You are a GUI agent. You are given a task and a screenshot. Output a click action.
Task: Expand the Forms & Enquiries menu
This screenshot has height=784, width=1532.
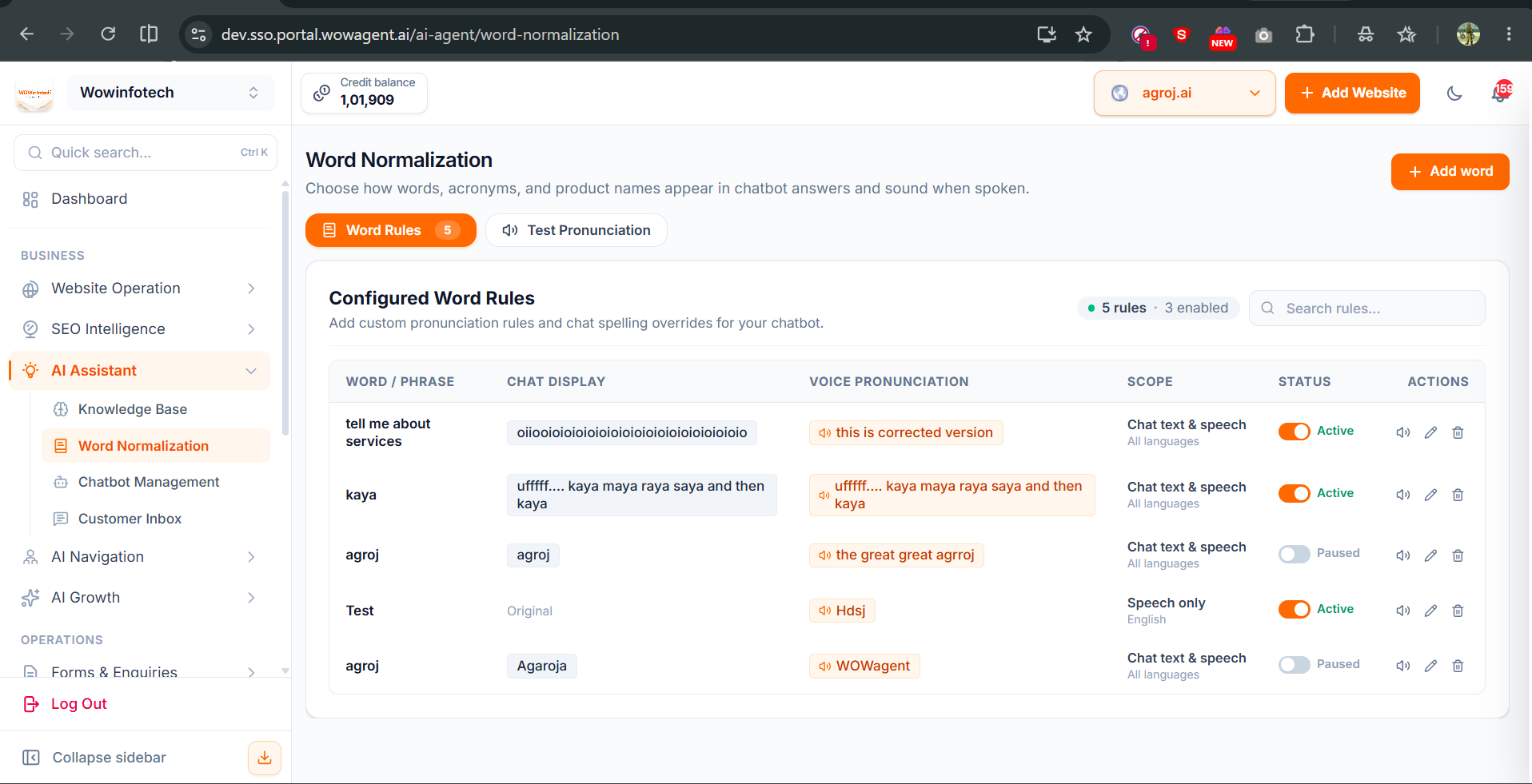[x=140, y=671]
